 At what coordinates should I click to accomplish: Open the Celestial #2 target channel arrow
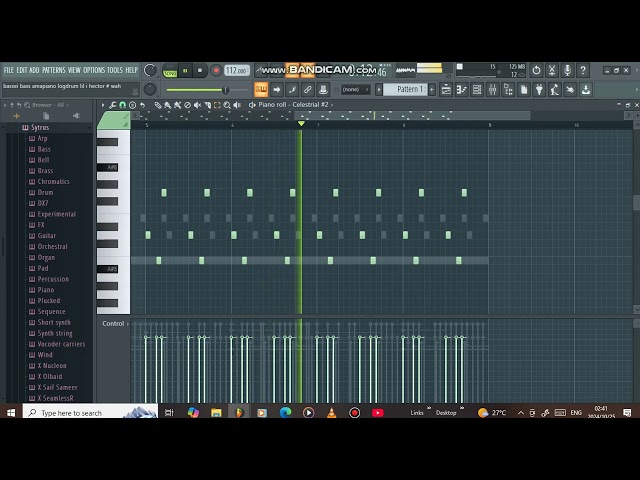click(x=332, y=105)
